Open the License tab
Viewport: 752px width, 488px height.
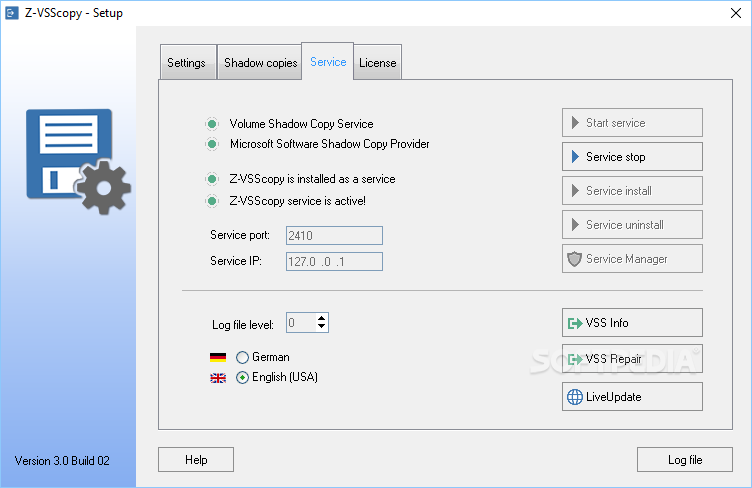[x=377, y=62]
